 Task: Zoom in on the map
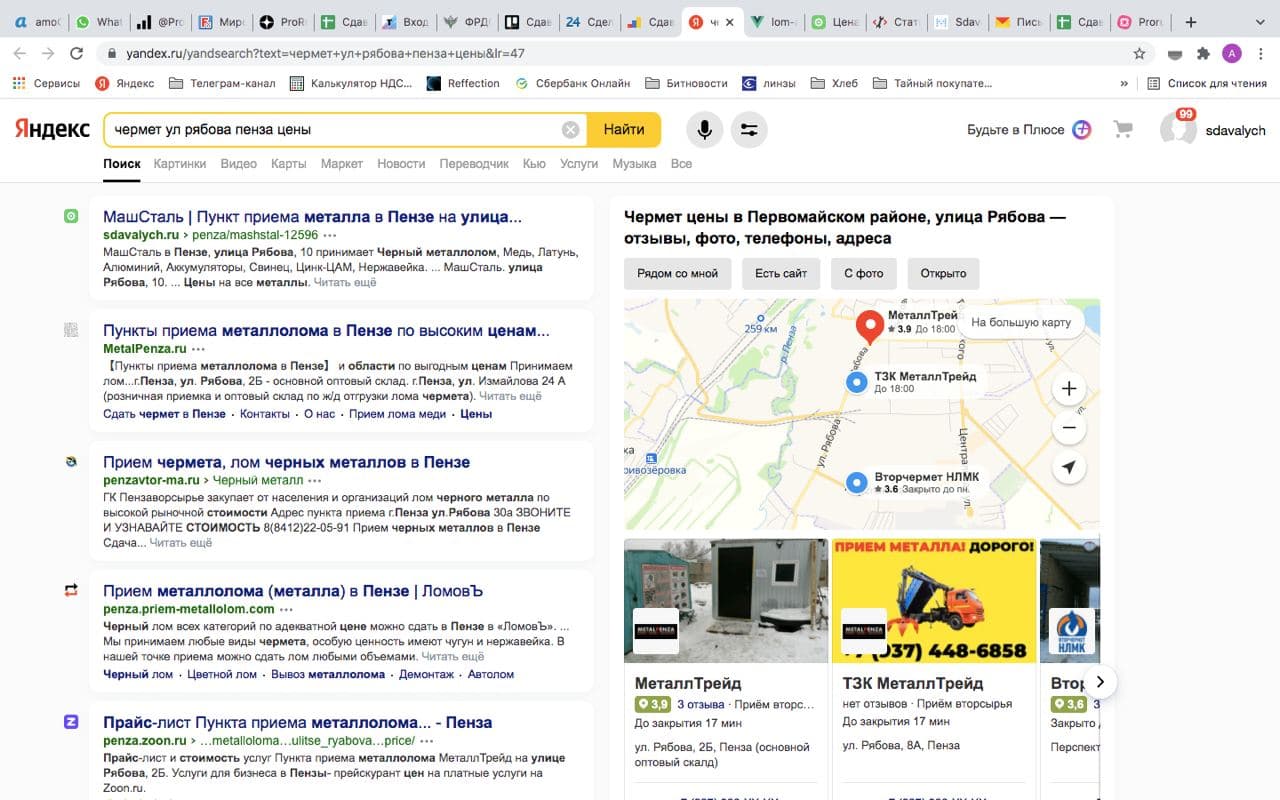pyautogui.click(x=1069, y=388)
